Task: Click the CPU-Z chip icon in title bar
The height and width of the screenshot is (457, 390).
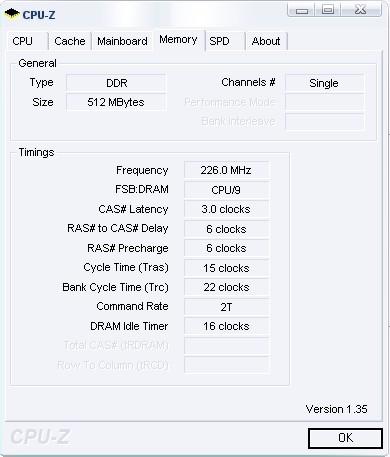Action: pyautogui.click(x=12, y=14)
